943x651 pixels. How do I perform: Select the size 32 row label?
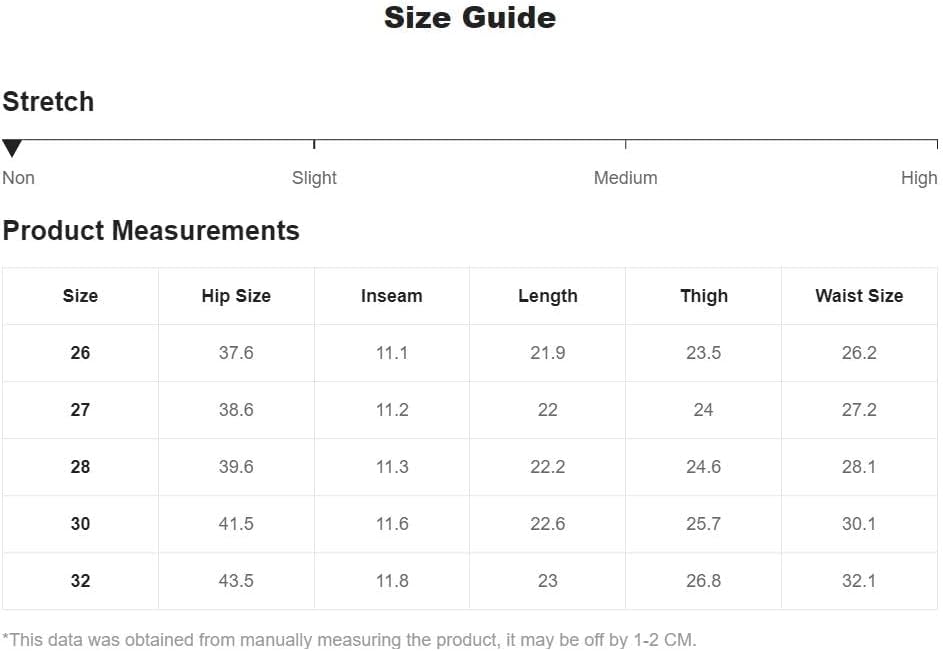(x=81, y=581)
